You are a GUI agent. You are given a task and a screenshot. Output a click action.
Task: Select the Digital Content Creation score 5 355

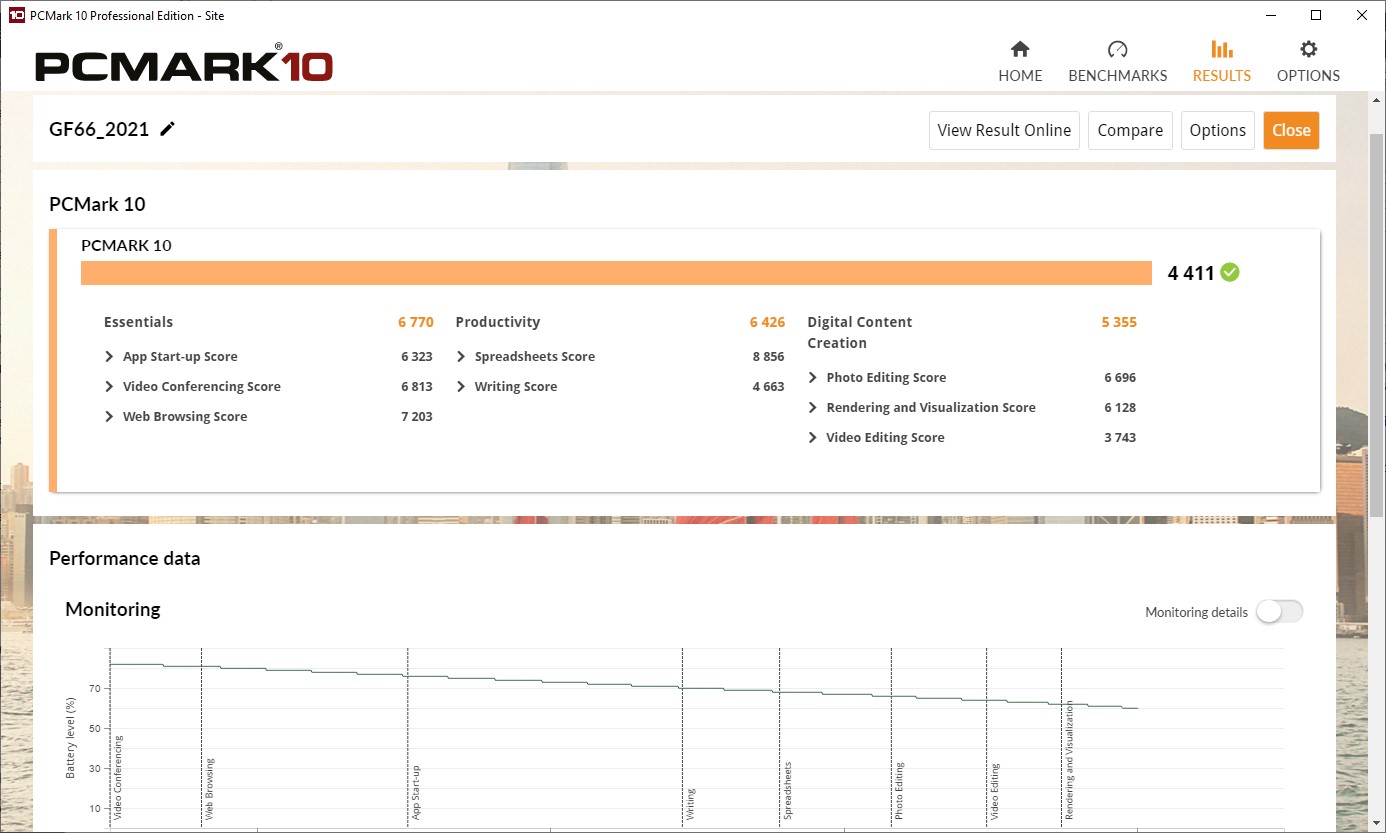1119,322
